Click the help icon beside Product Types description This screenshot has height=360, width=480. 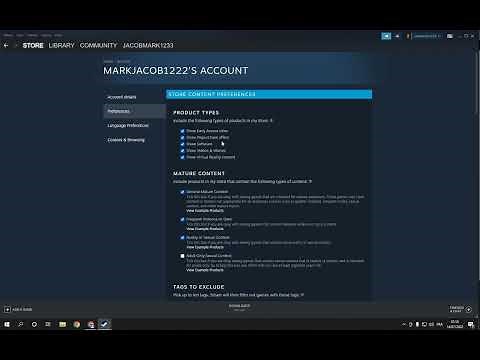271,121
